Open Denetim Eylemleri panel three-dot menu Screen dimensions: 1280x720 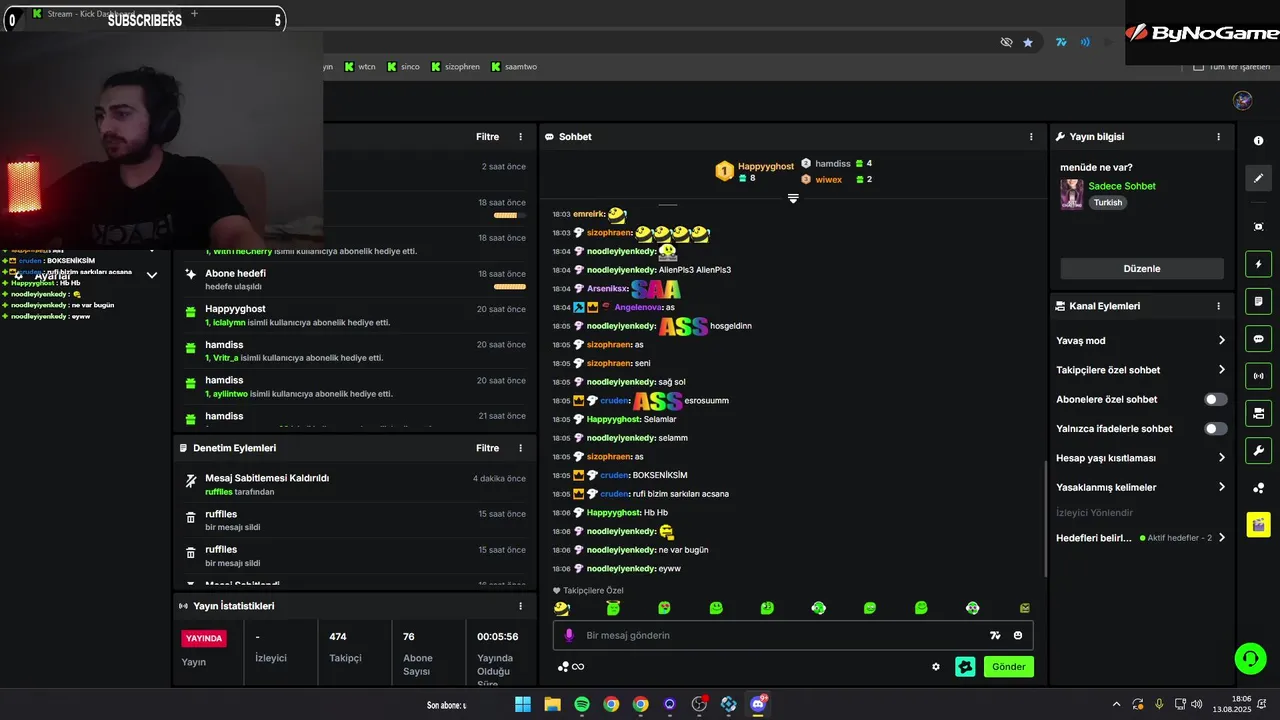pos(520,448)
